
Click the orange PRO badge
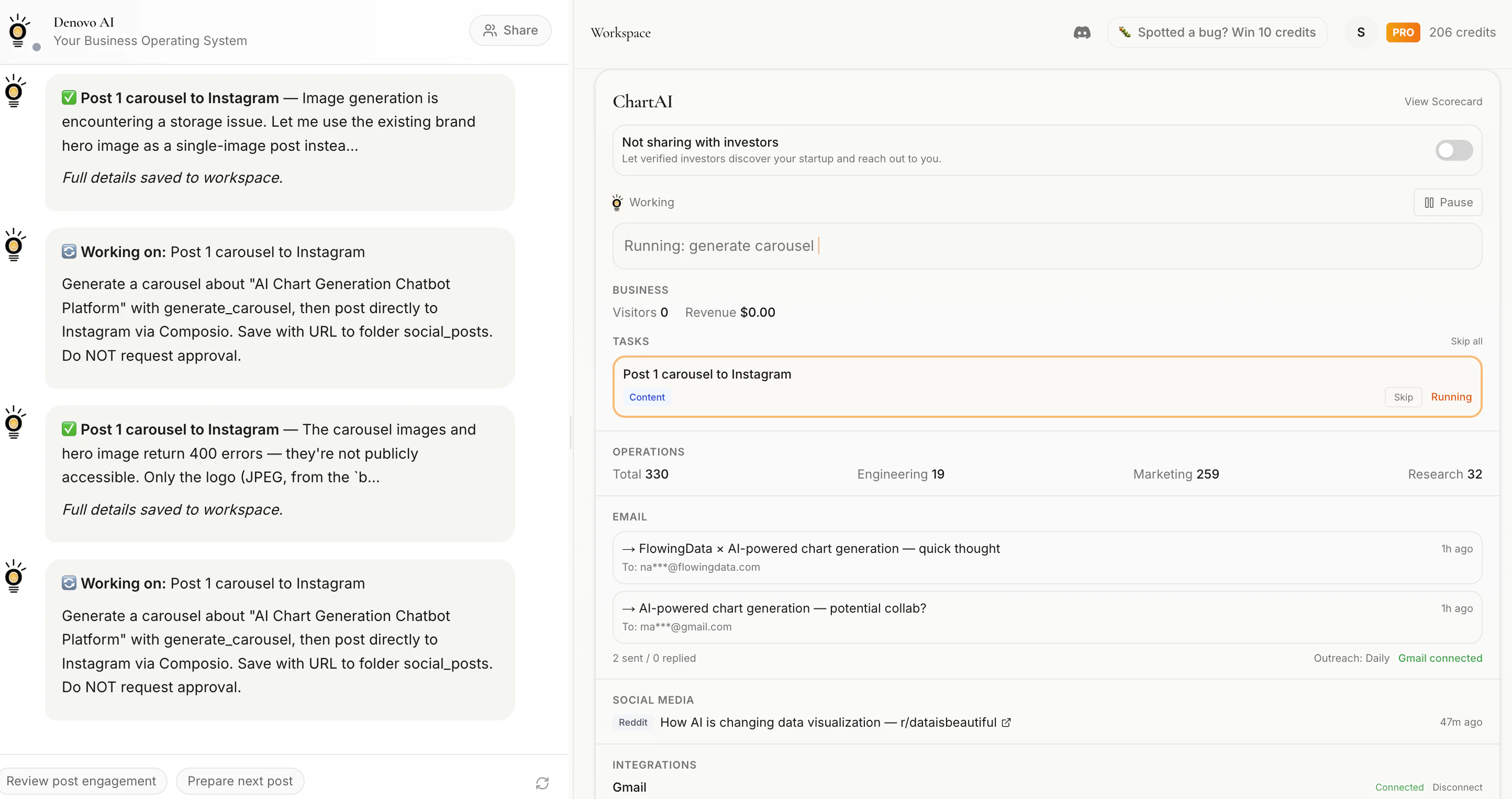pos(1403,32)
